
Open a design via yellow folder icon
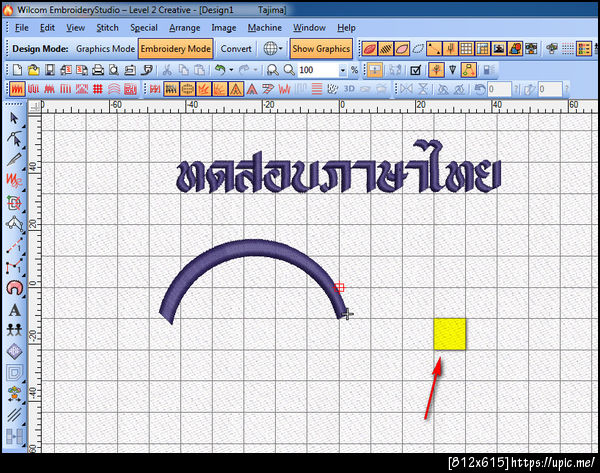(x=34, y=70)
